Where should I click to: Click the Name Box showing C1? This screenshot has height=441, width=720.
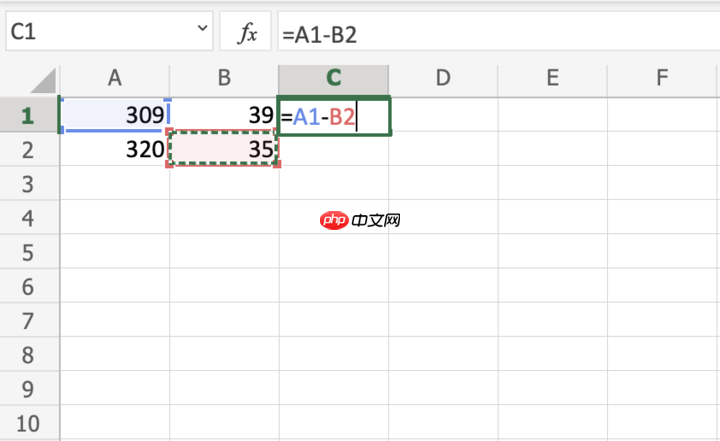[109, 31]
